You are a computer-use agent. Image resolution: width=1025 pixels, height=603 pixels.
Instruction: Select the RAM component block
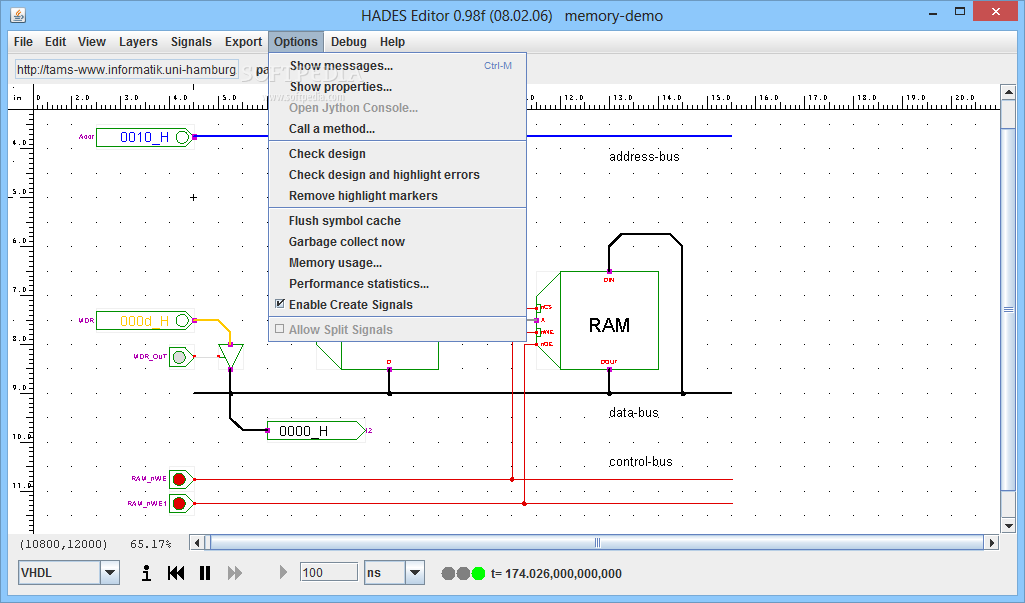coord(609,320)
